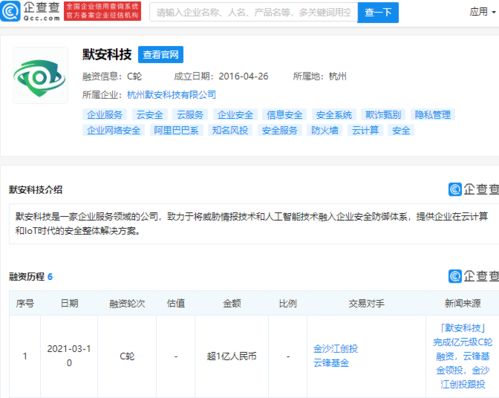Select the 云计算 tag
The width and height of the screenshot is (499, 398).
(365, 130)
